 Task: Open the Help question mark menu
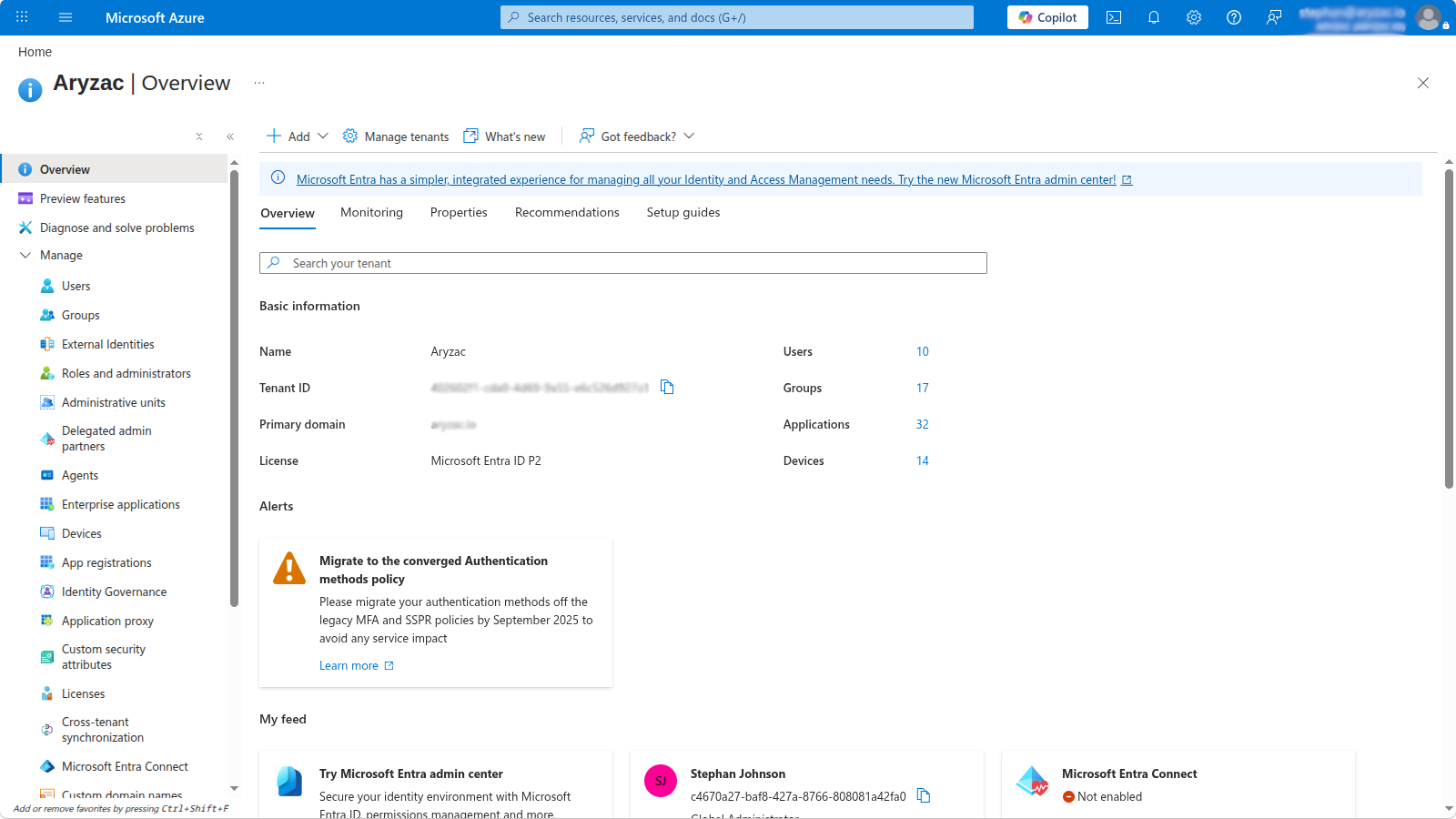point(1234,17)
